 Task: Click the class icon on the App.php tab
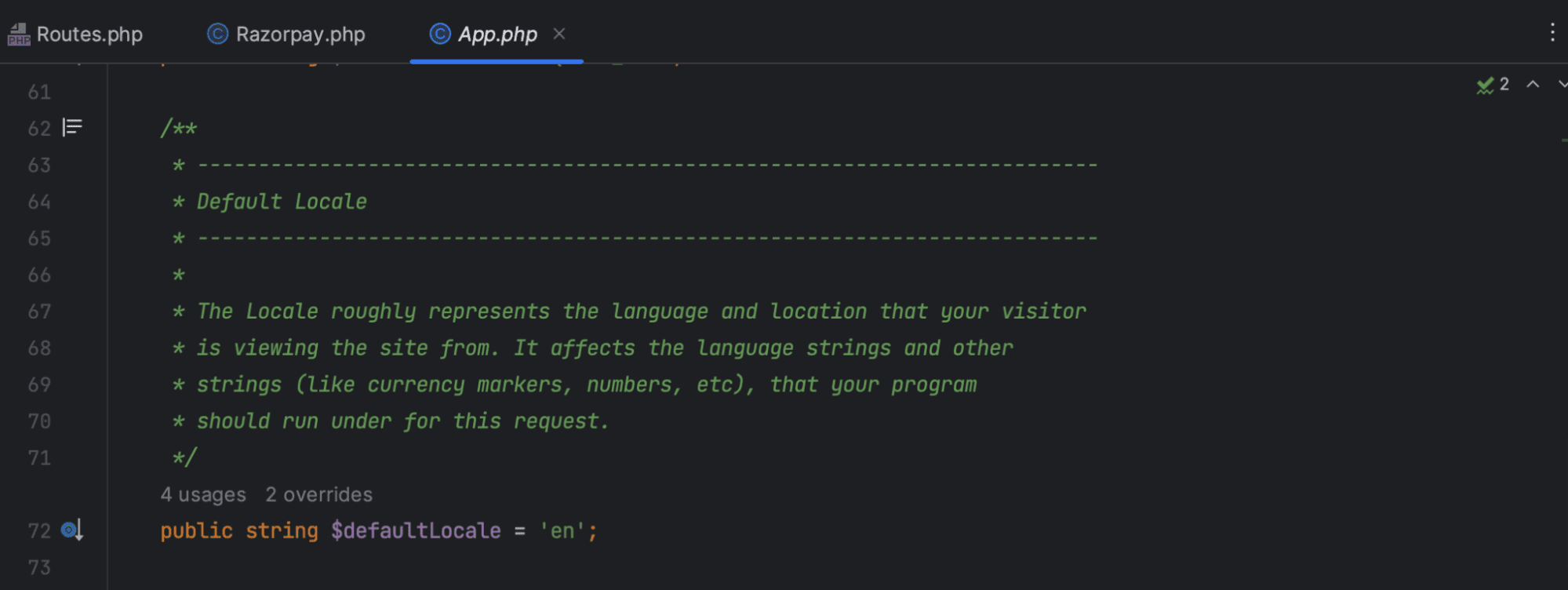(440, 34)
